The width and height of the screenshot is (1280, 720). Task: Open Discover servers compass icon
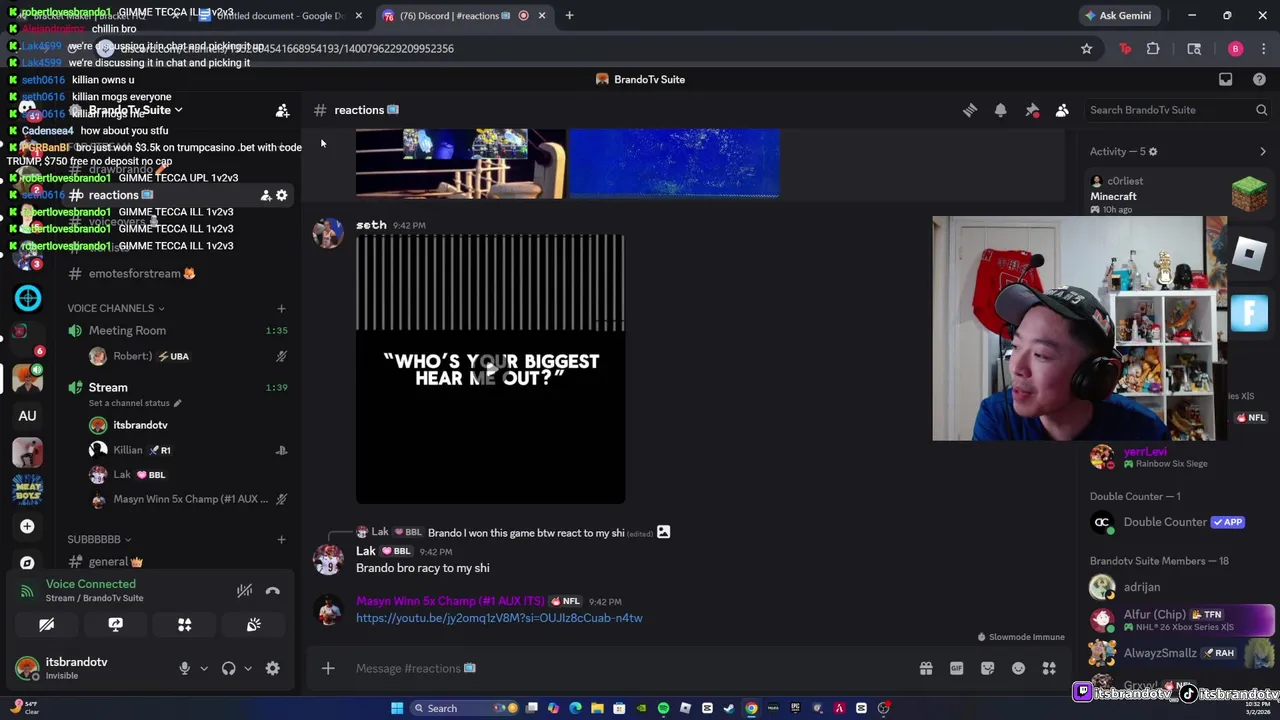27,563
